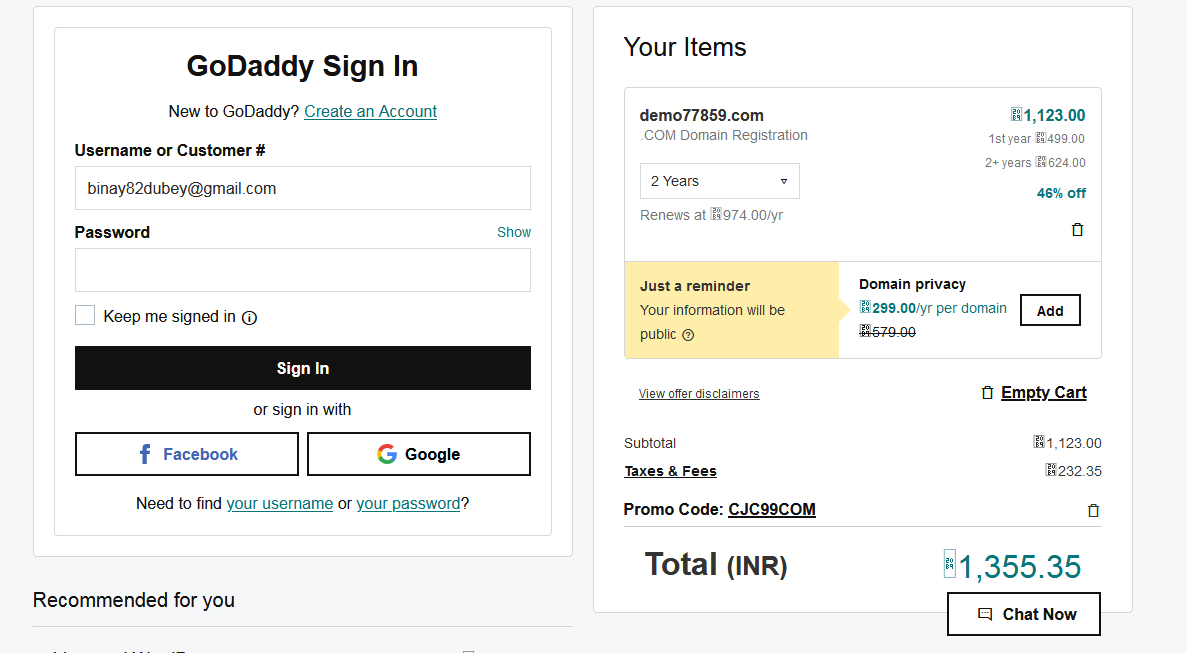Open the Chat Now widget
The width and height of the screenshot is (1187, 653).
(1023, 614)
